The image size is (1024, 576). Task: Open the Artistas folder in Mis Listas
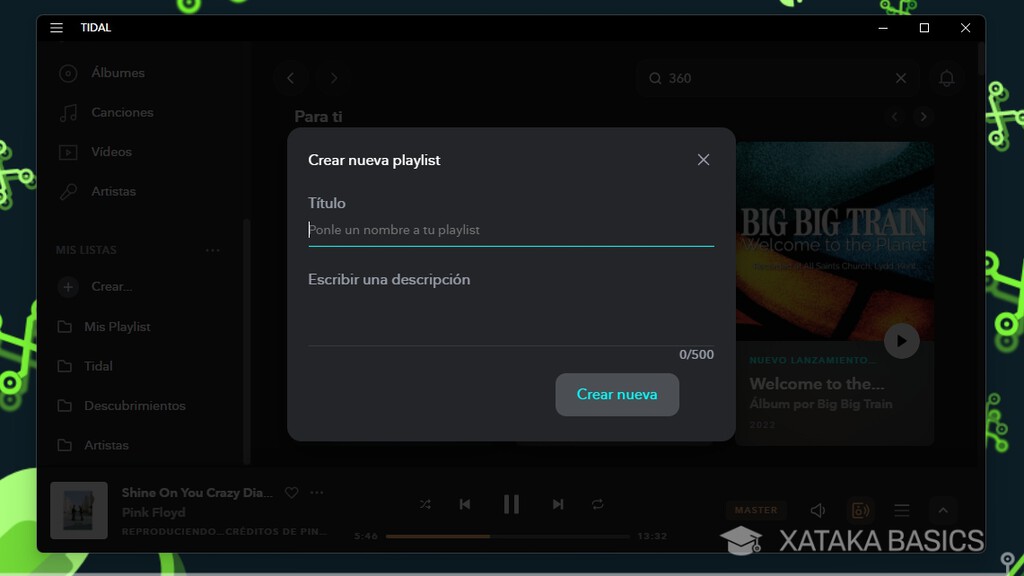106,445
